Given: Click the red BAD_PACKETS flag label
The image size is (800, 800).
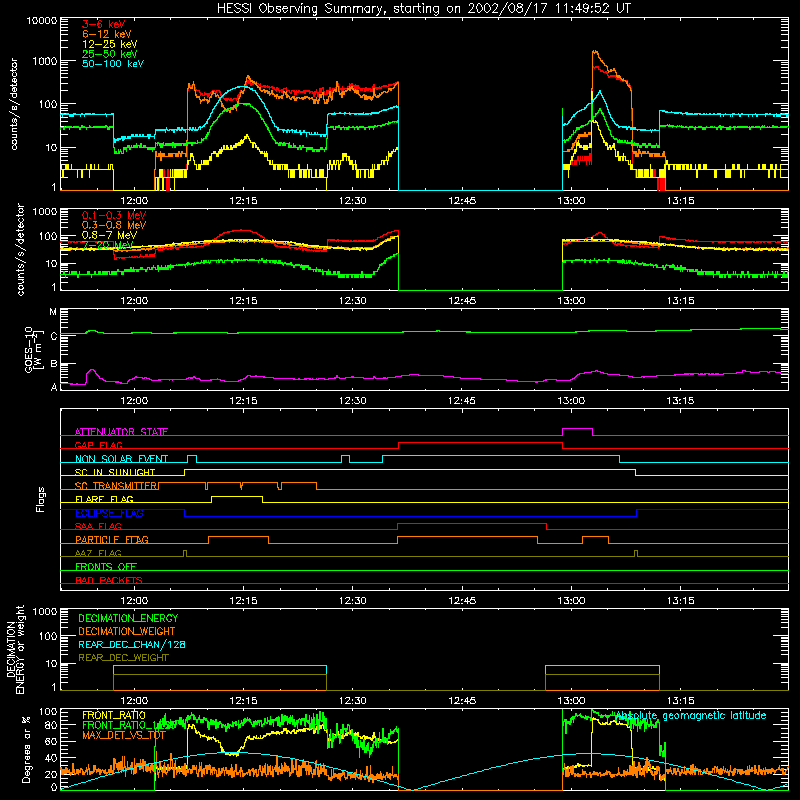Looking at the screenshot, I should pyautogui.click(x=109, y=580).
